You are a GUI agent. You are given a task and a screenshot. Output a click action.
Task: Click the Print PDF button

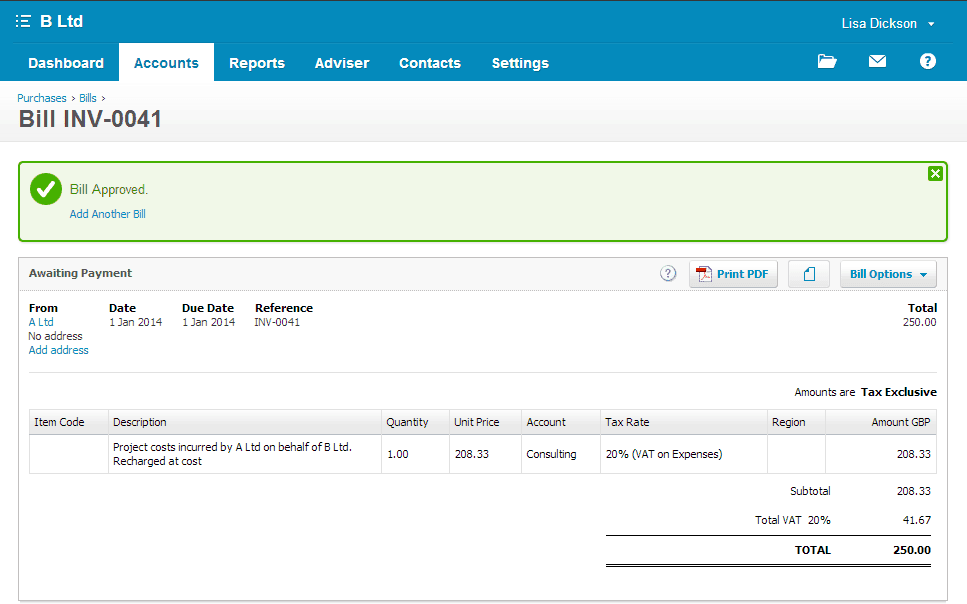tap(733, 274)
